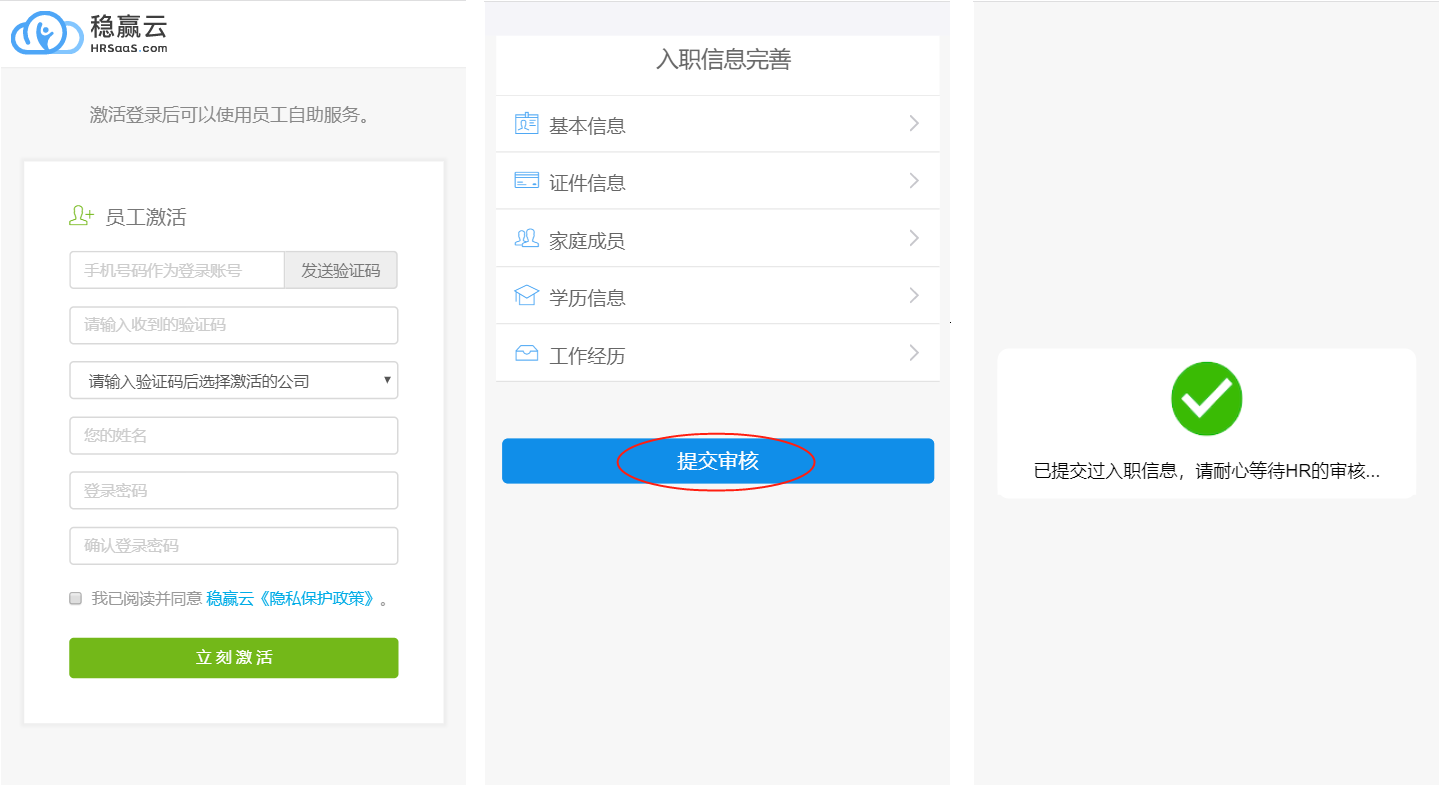The image size is (1440, 785).
Task: Open the 证件信息 menu entry
Action: pos(718,181)
